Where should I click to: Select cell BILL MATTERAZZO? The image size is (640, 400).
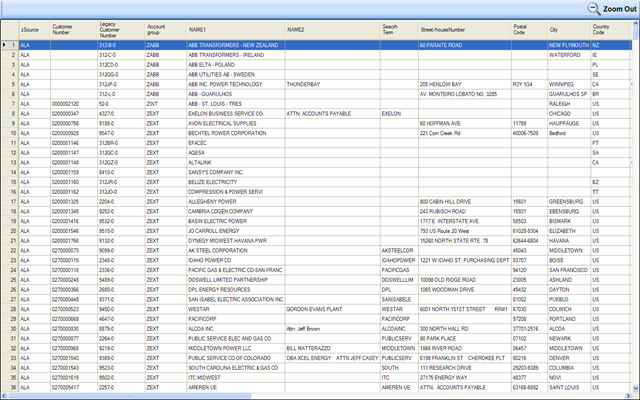point(332,349)
